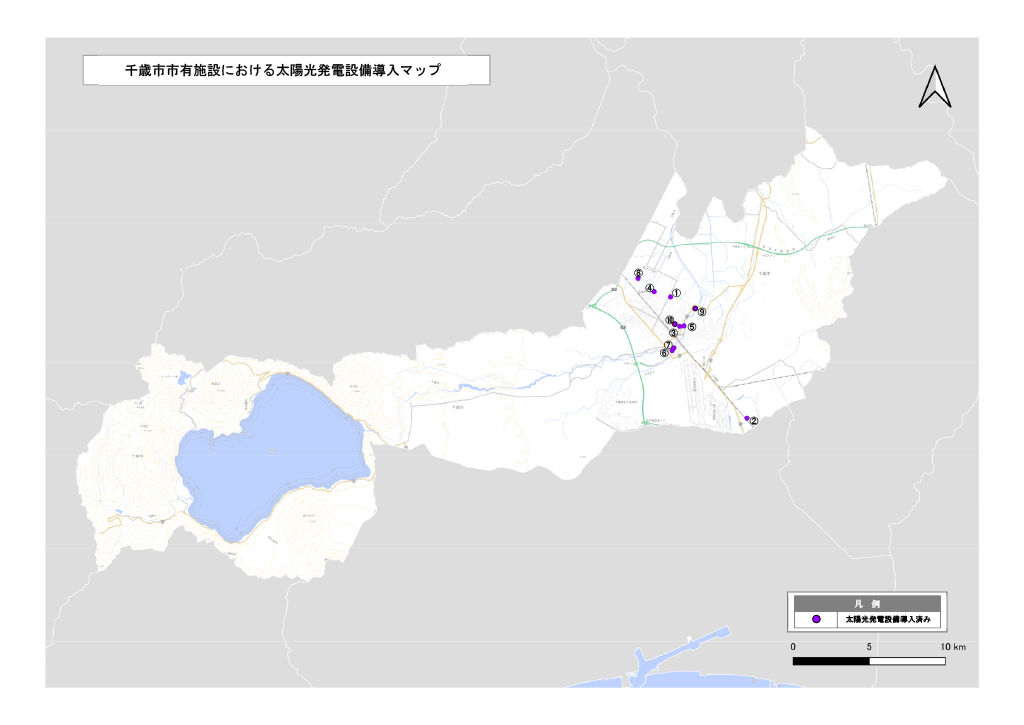
Task: Click the 凡例 legend header
Action: (x=866, y=604)
